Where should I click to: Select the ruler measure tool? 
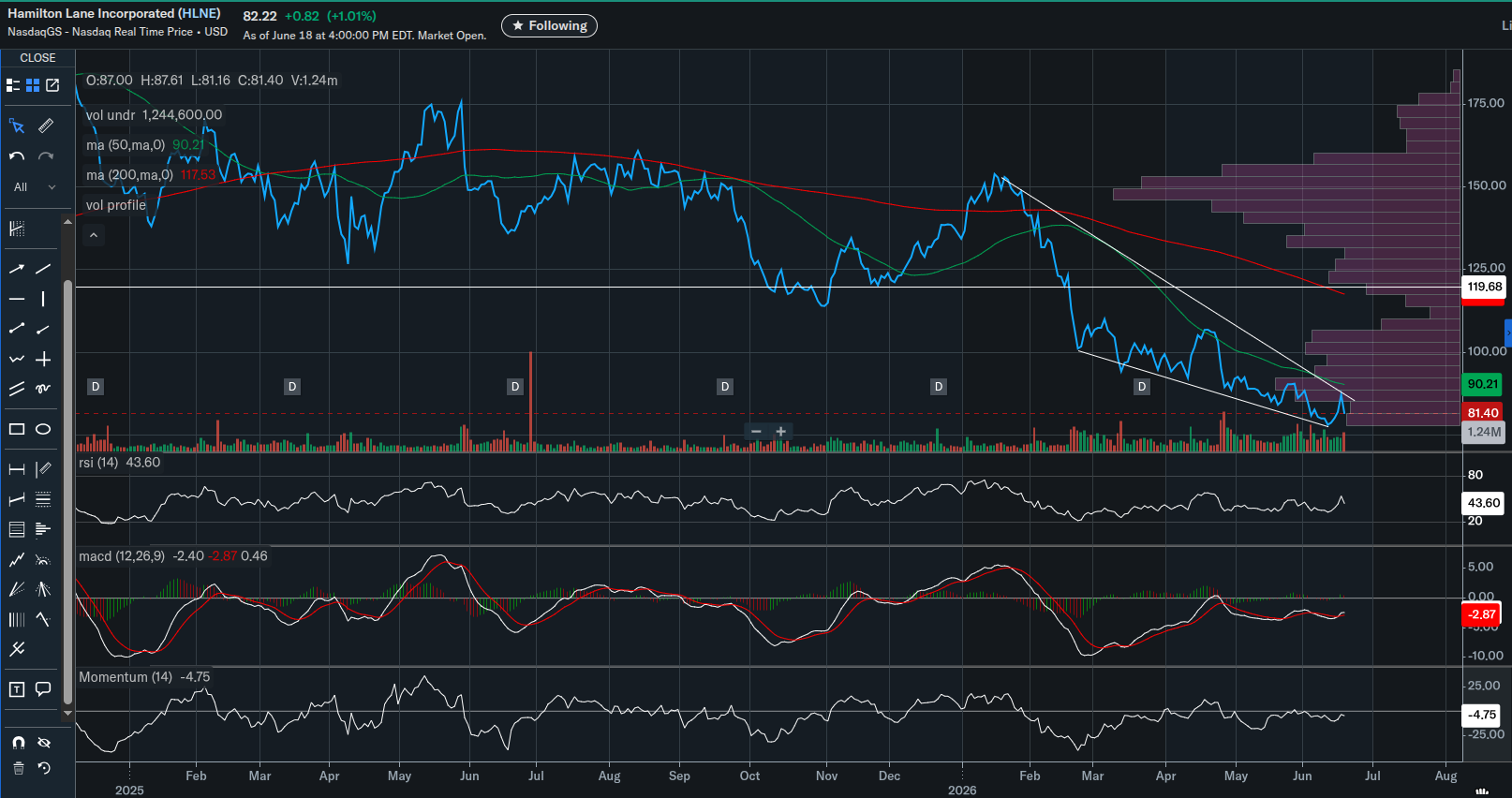(45, 126)
